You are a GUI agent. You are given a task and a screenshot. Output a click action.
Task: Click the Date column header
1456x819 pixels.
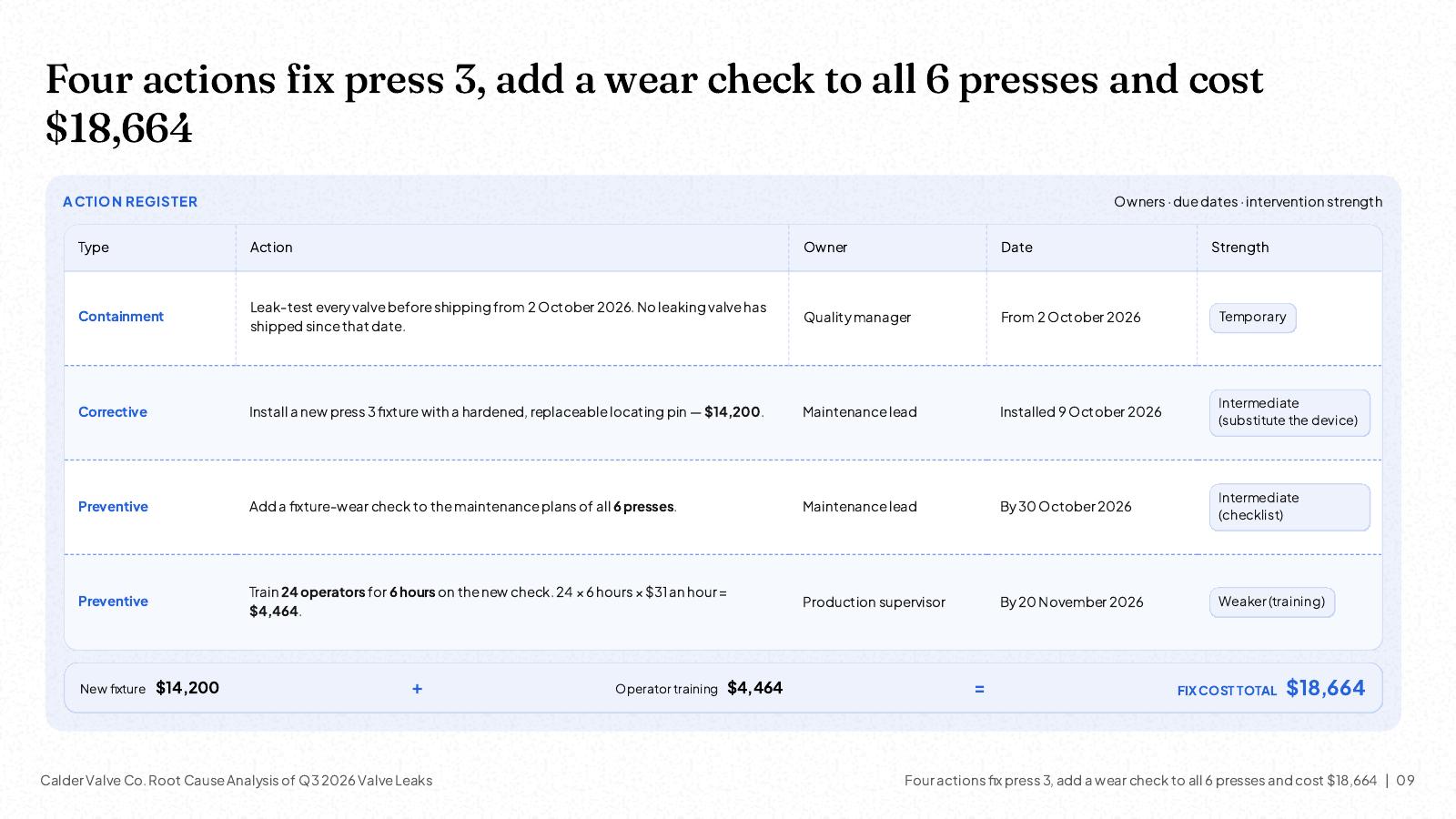click(1016, 248)
